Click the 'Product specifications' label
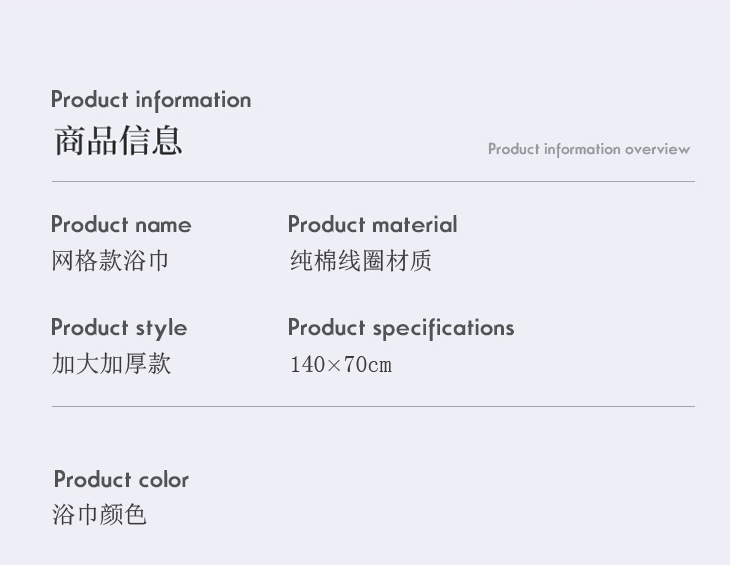Screen dimensions: 730x565 click(x=400, y=328)
